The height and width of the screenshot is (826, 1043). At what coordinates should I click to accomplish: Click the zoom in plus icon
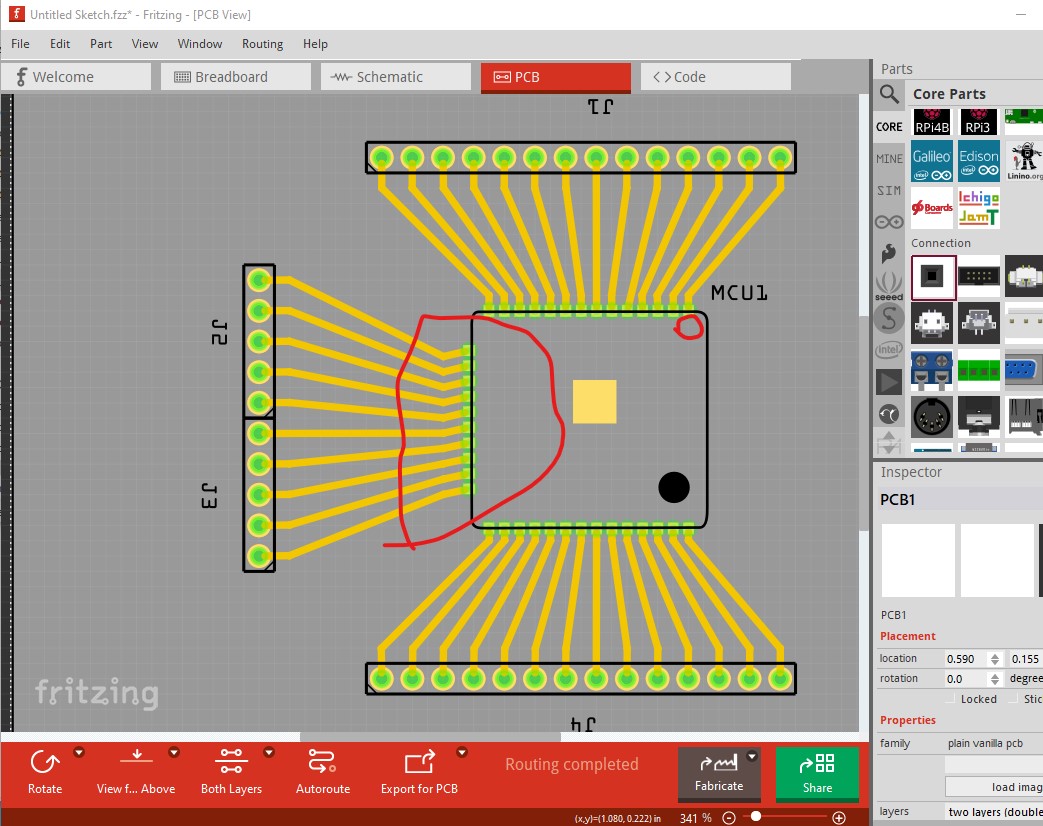click(839, 817)
